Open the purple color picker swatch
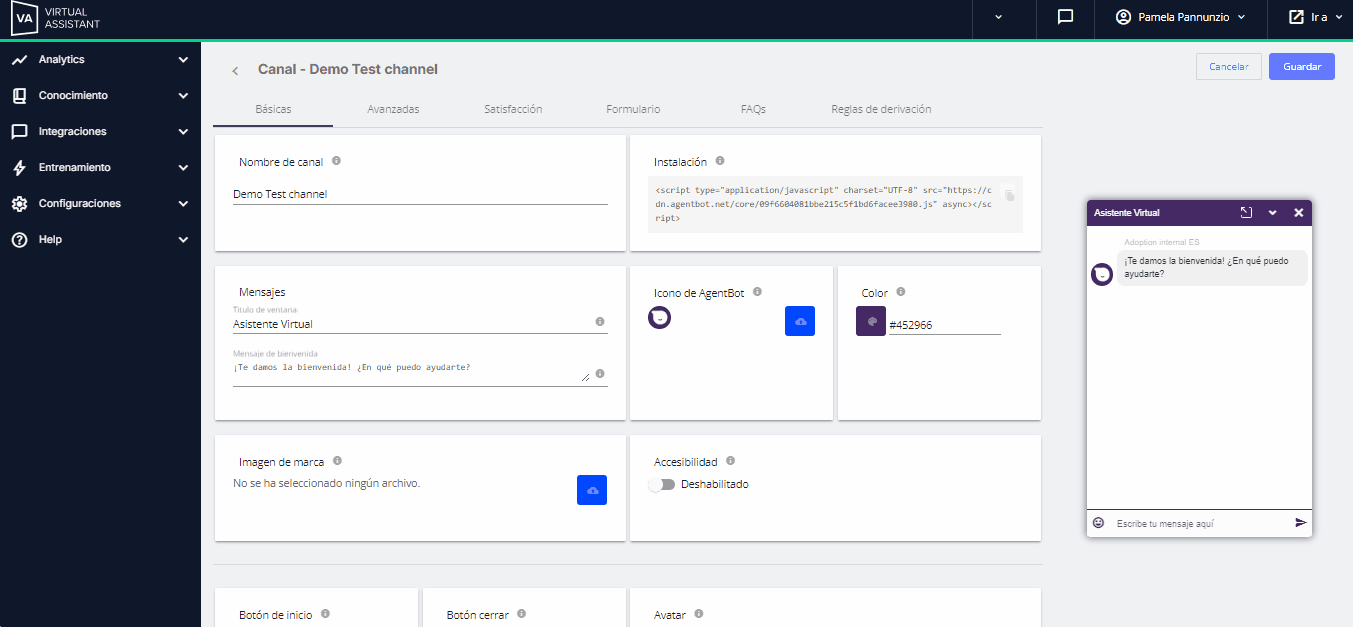Viewport: 1353px width, 627px height. click(871, 321)
